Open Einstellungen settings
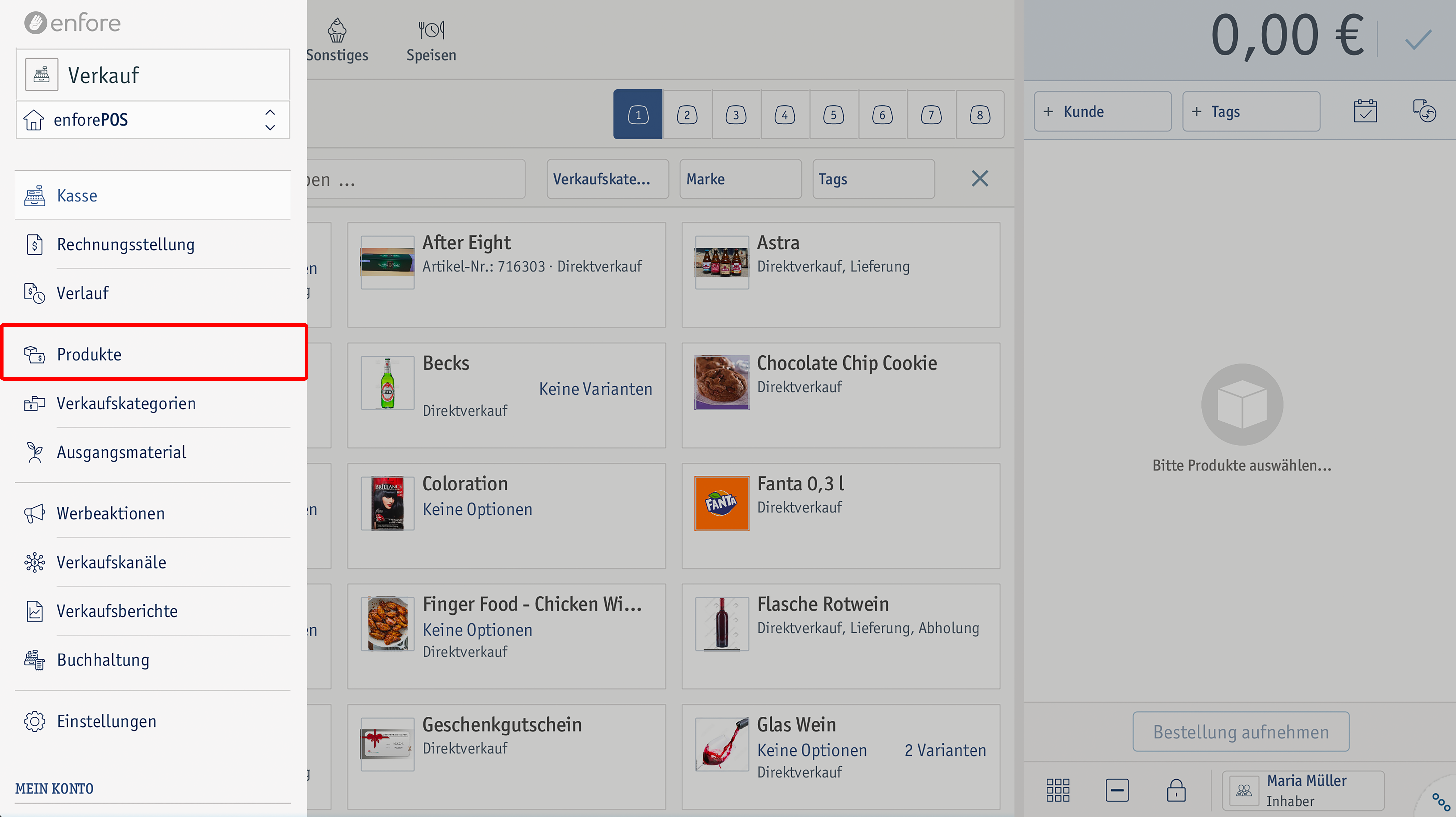Screen dimensions: 1456x817 click(153, 721)
